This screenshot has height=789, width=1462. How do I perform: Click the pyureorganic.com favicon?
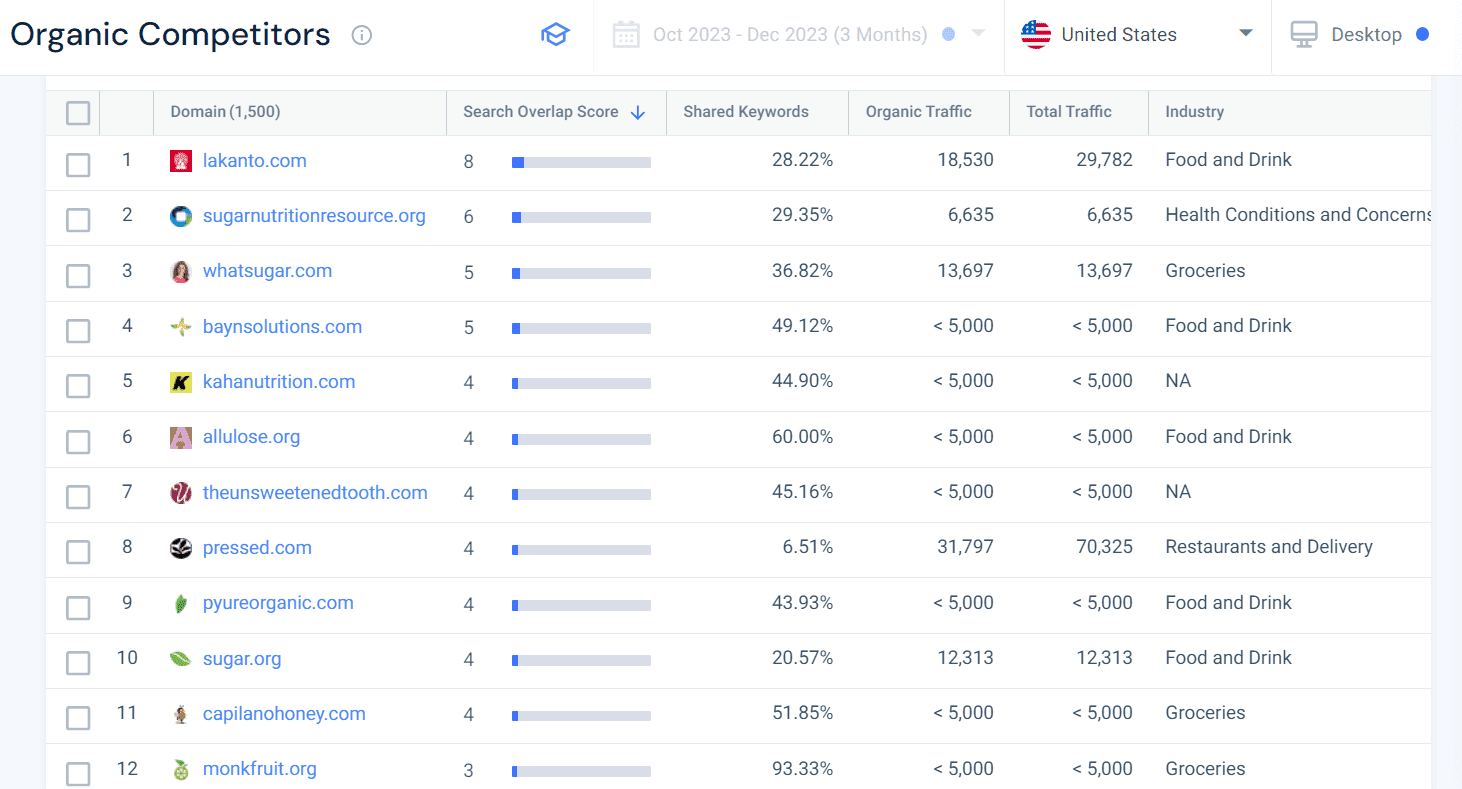pyautogui.click(x=181, y=603)
